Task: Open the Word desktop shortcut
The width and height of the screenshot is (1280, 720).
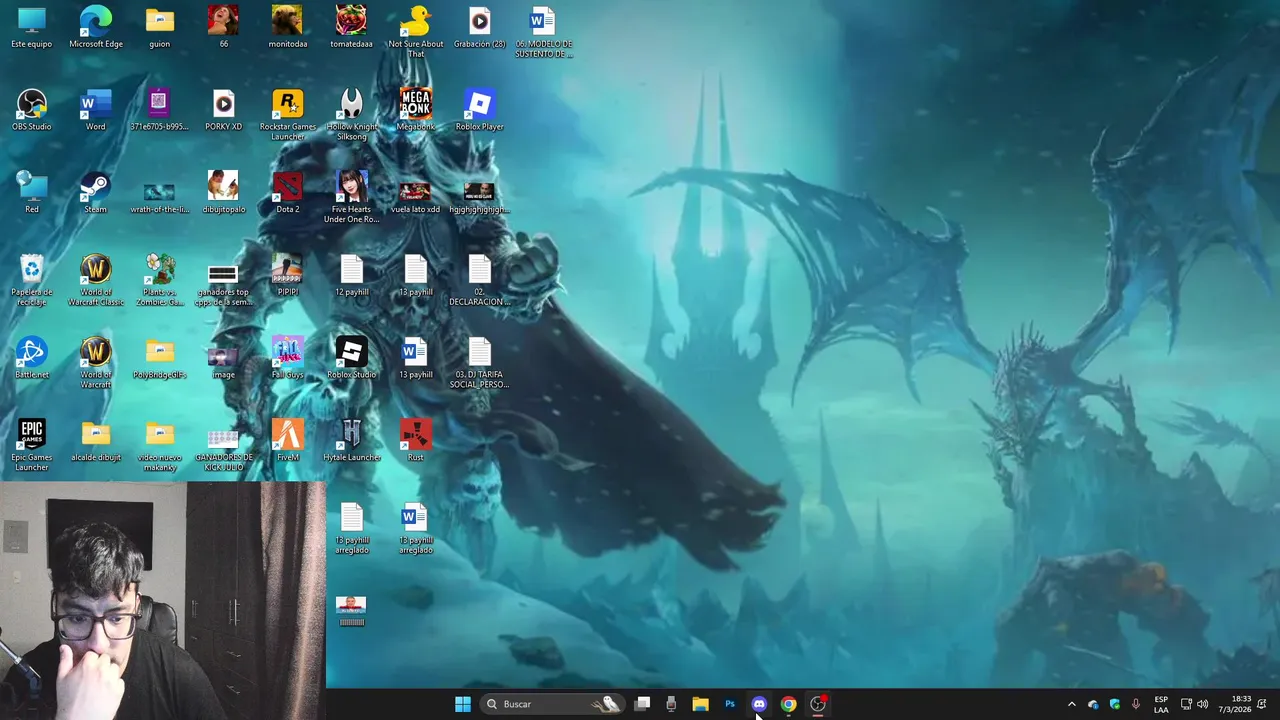Action: point(96,110)
